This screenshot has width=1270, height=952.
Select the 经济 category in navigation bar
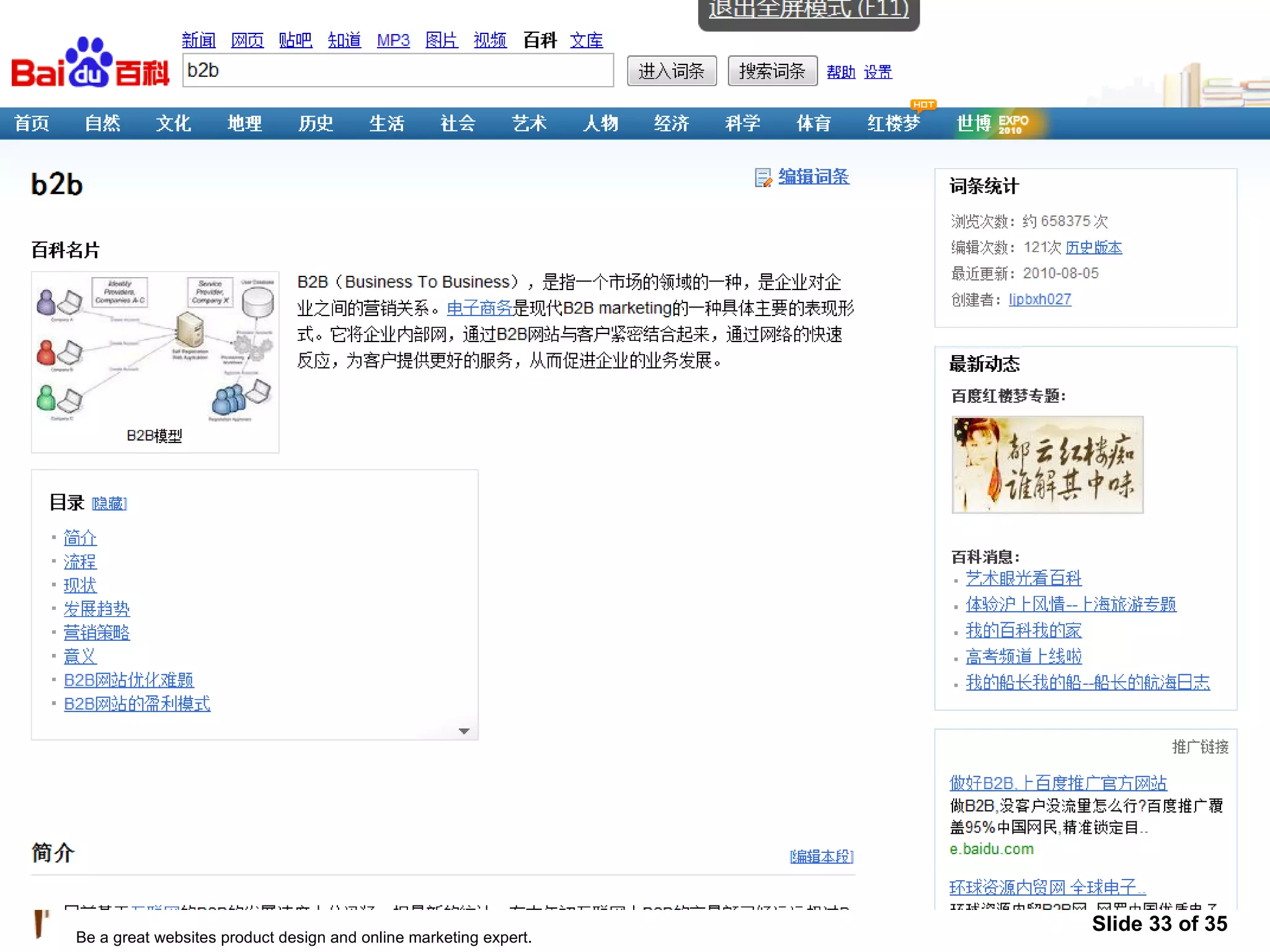point(671,123)
